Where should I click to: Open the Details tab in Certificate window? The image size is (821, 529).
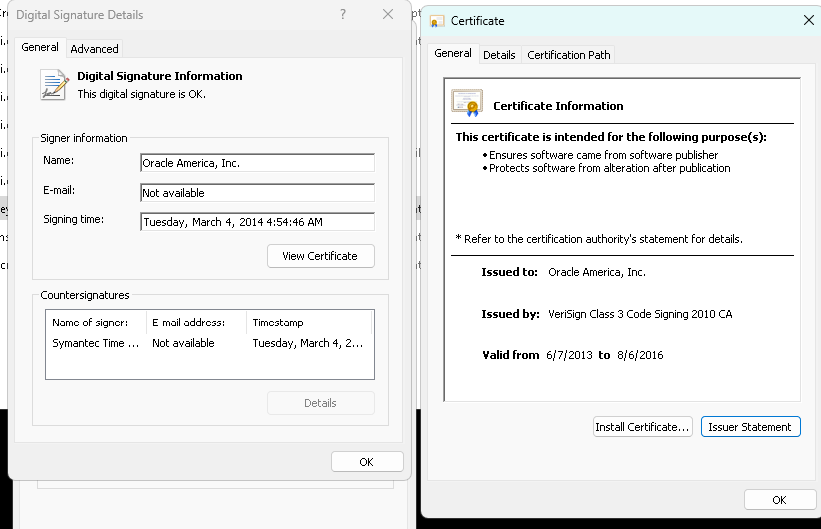point(499,55)
